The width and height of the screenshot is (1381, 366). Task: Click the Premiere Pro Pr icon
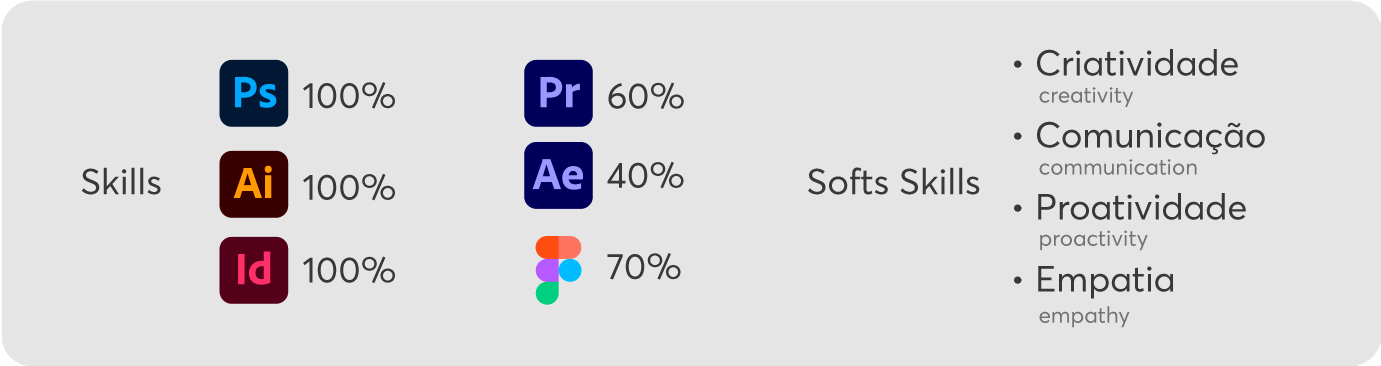(559, 93)
